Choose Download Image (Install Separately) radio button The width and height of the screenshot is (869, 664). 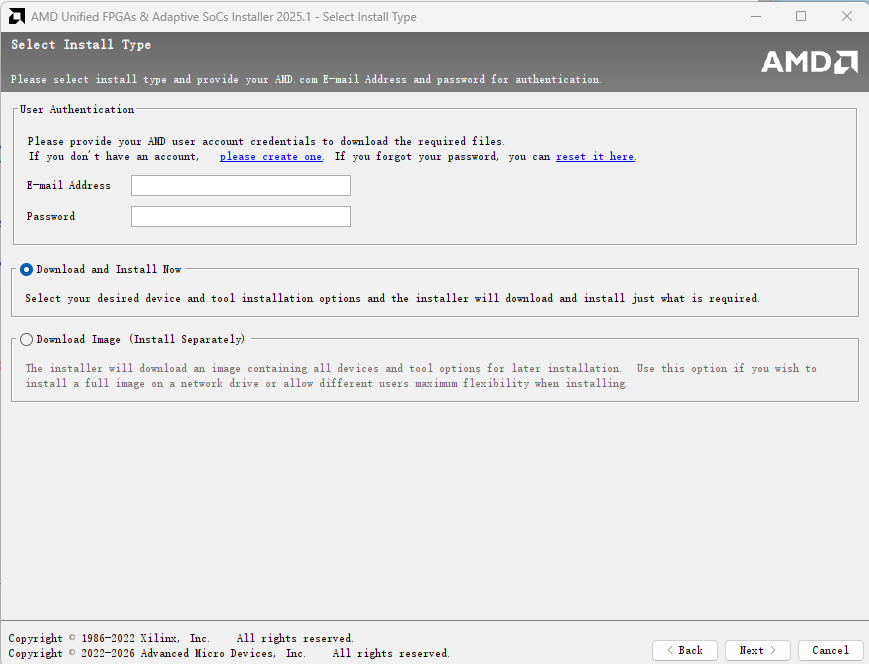point(27,339)
